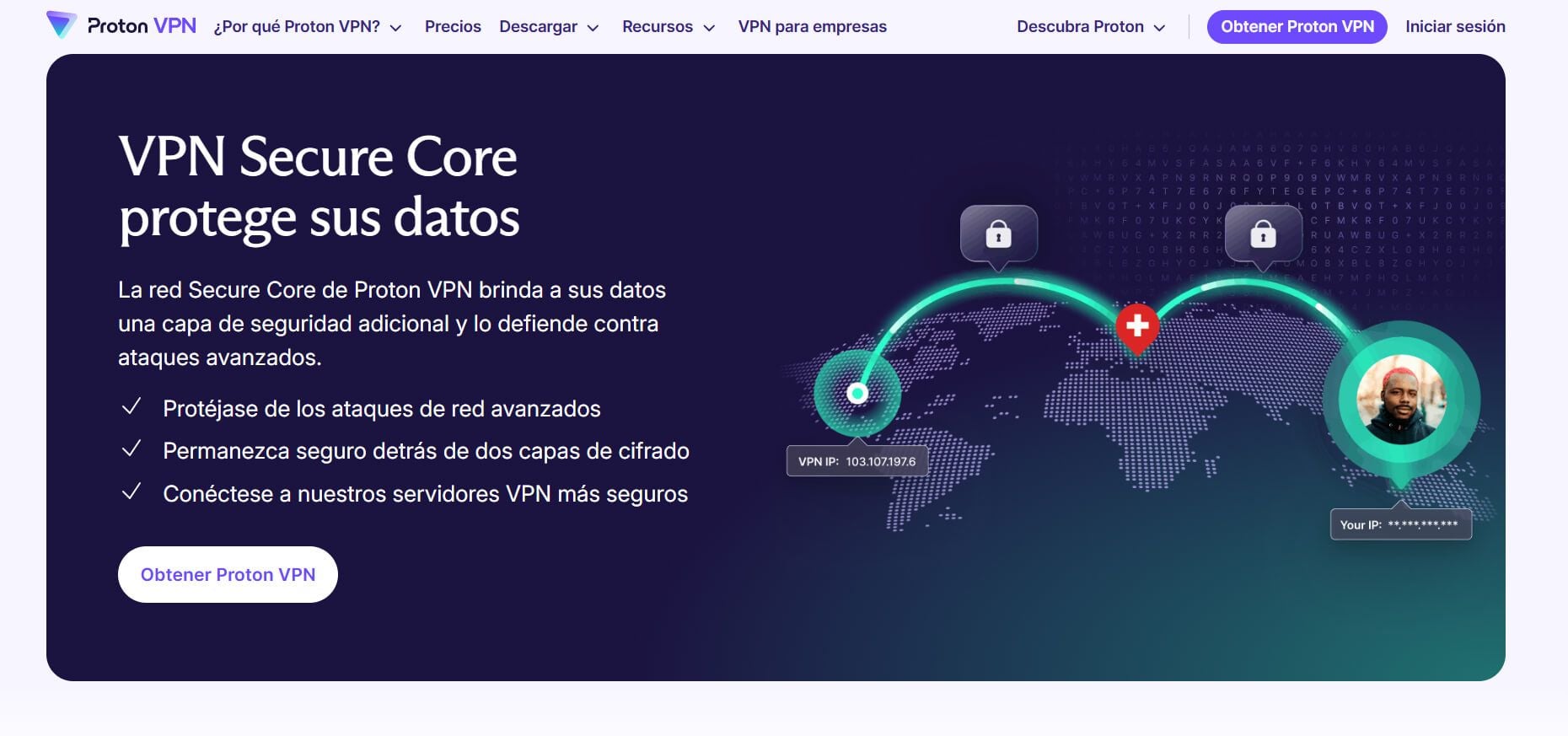
Task: Click the white Obtener Proton VPN hero button
Action: click(228, 574)
